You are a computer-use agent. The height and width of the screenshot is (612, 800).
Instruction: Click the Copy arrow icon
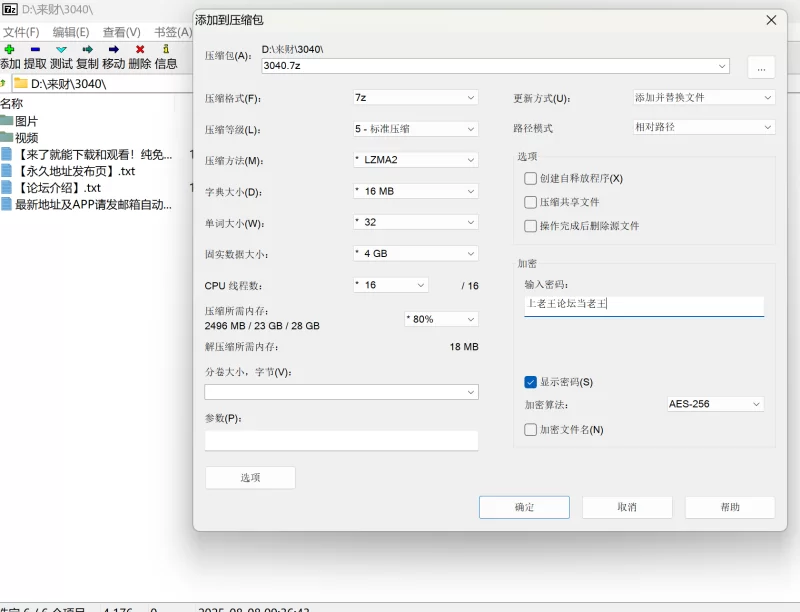[x=87, y=49]
